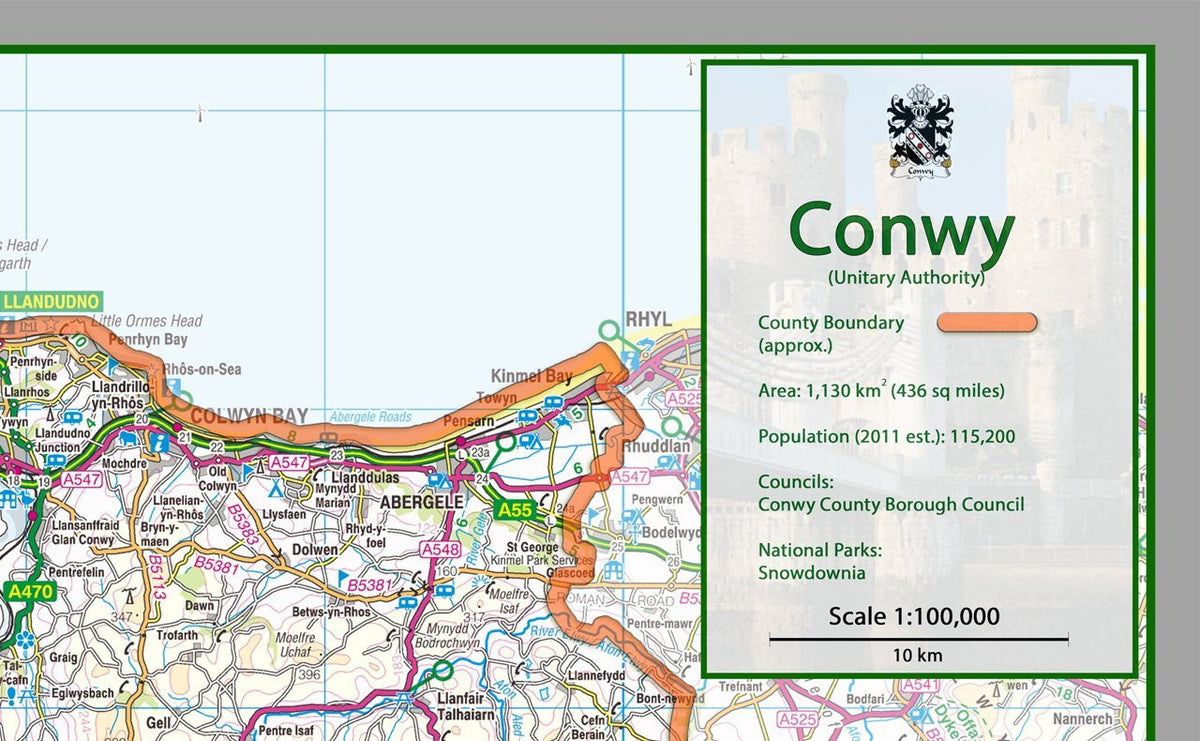The image size is (1200, 741).
Task: Click the blue tourist information icon near Colwyn Bay
Action: (158, 444)
